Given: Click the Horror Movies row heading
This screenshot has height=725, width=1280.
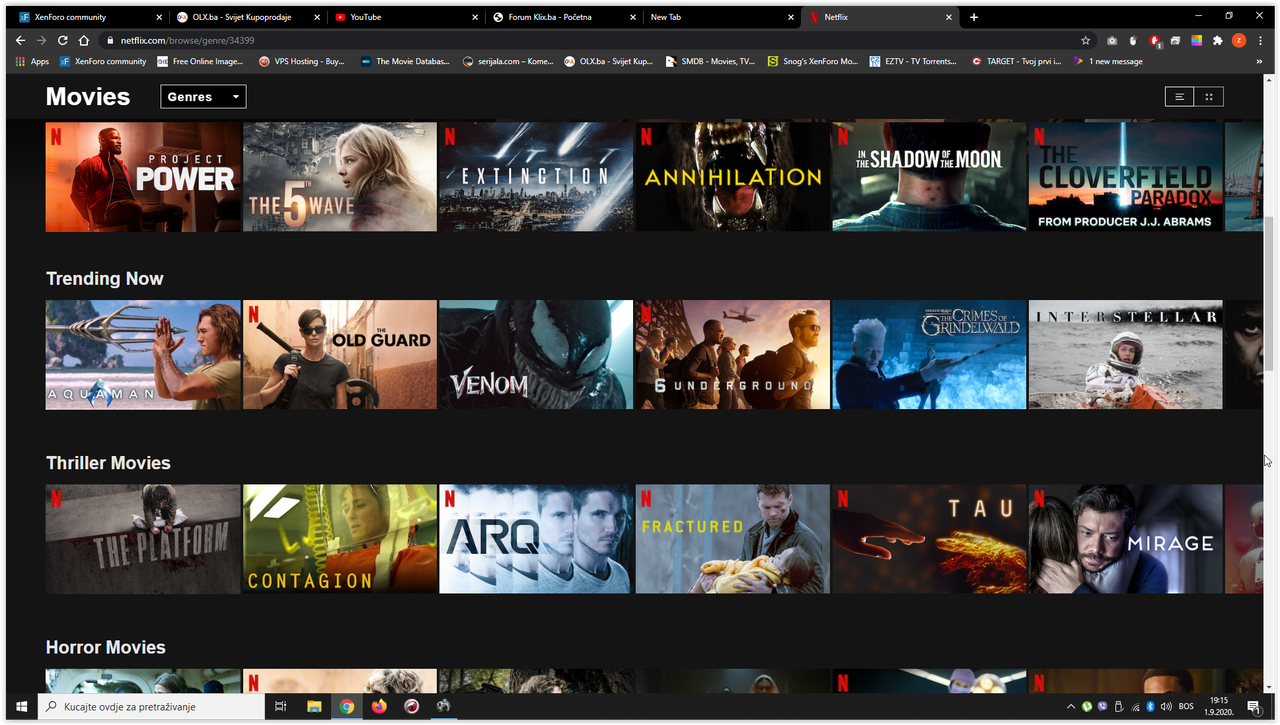Looking at the screenshot, I should point(106,648).
